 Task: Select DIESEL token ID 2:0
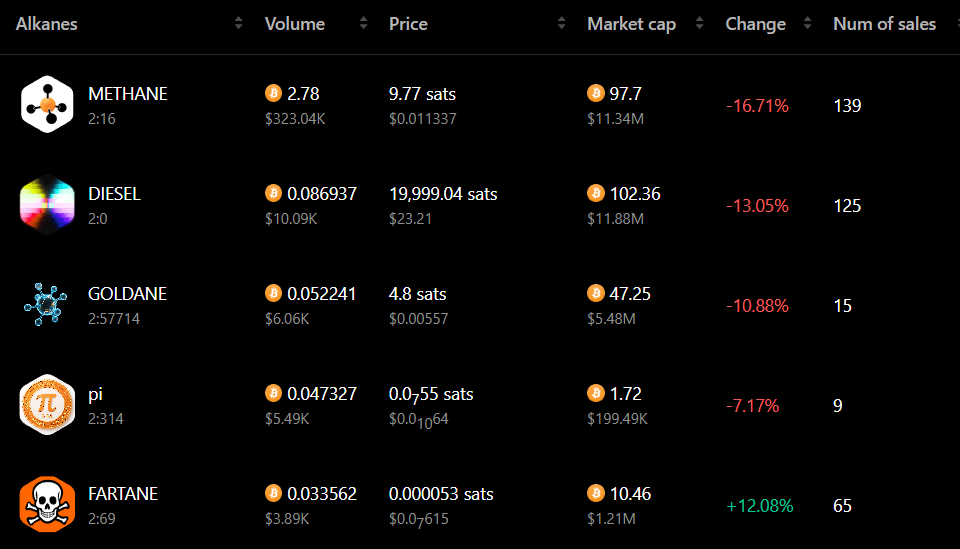97,218
